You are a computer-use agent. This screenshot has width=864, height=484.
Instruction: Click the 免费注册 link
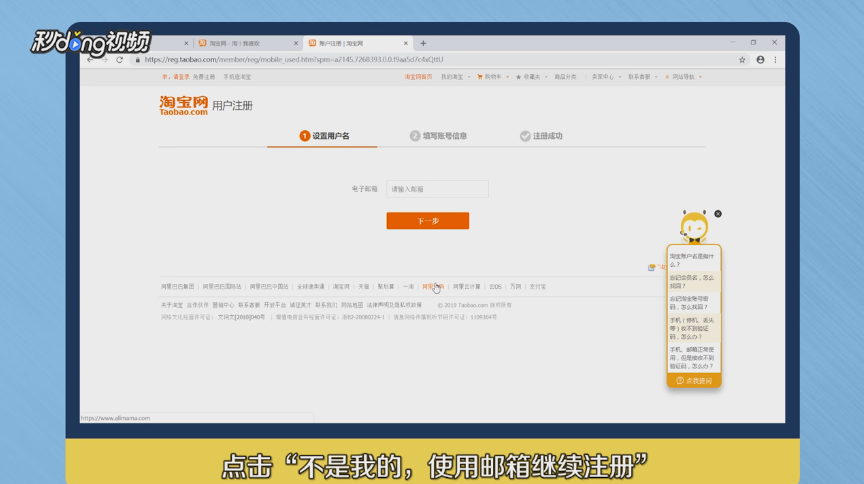204,77
